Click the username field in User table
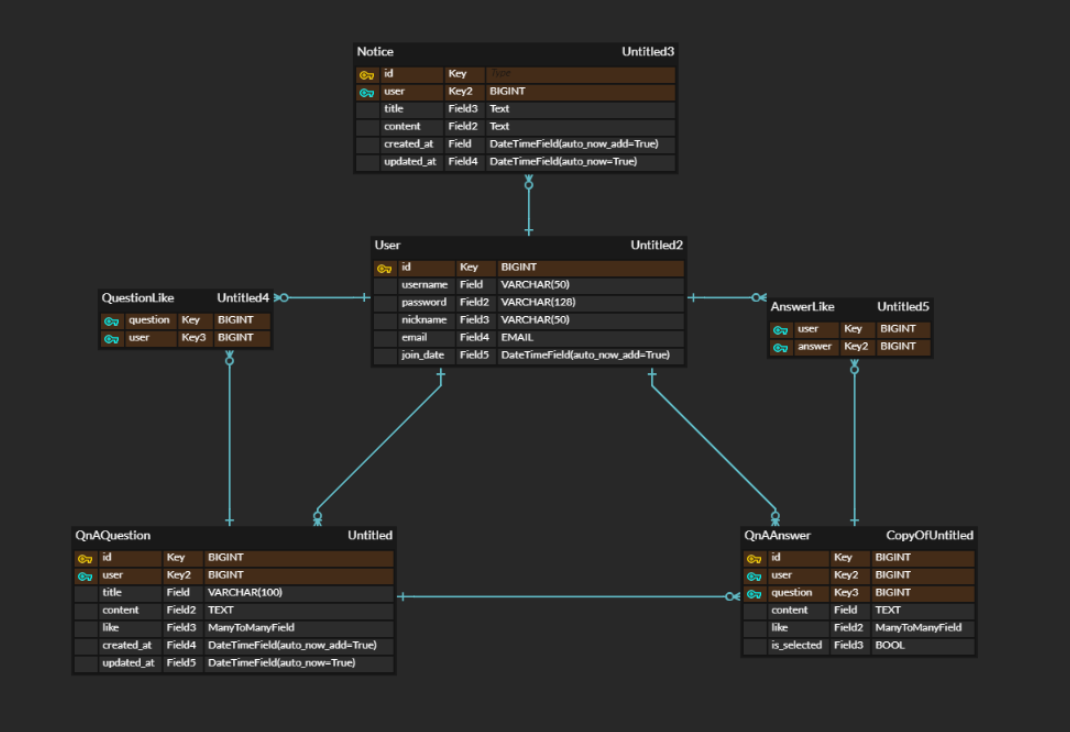 [424, 284]
